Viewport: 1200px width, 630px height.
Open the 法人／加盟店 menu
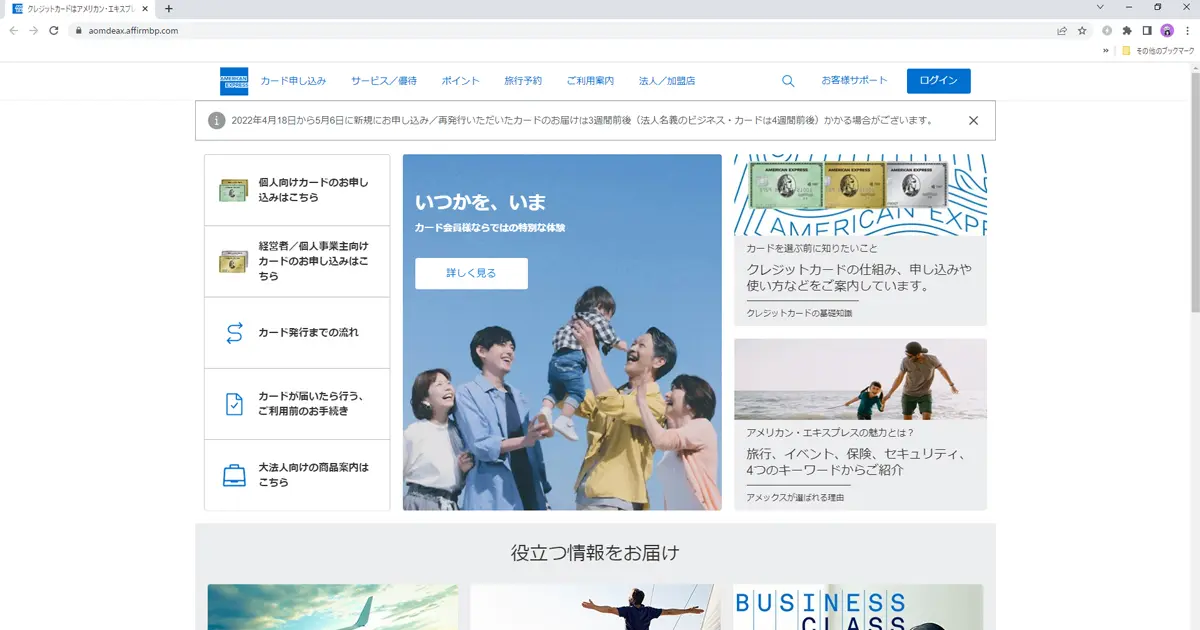tap(667, 81)
